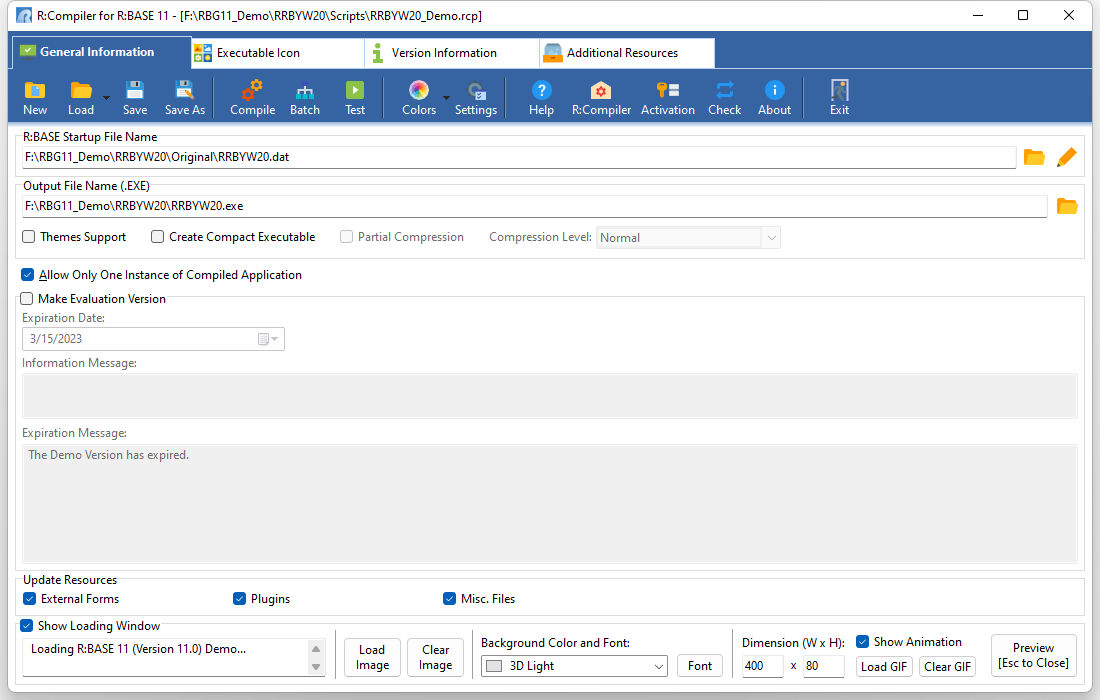Run the Test play icon
This screenshot has height=700, width=1100.
355,90
